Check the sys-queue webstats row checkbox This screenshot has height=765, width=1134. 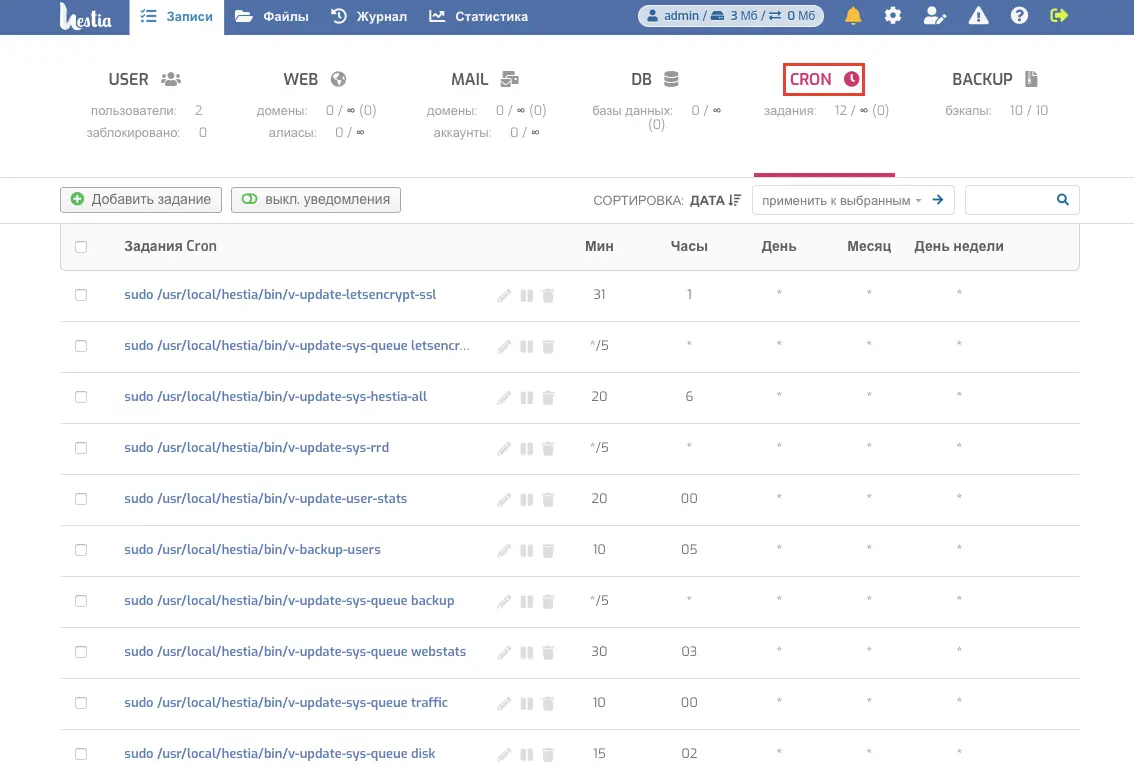click(81, 651)
